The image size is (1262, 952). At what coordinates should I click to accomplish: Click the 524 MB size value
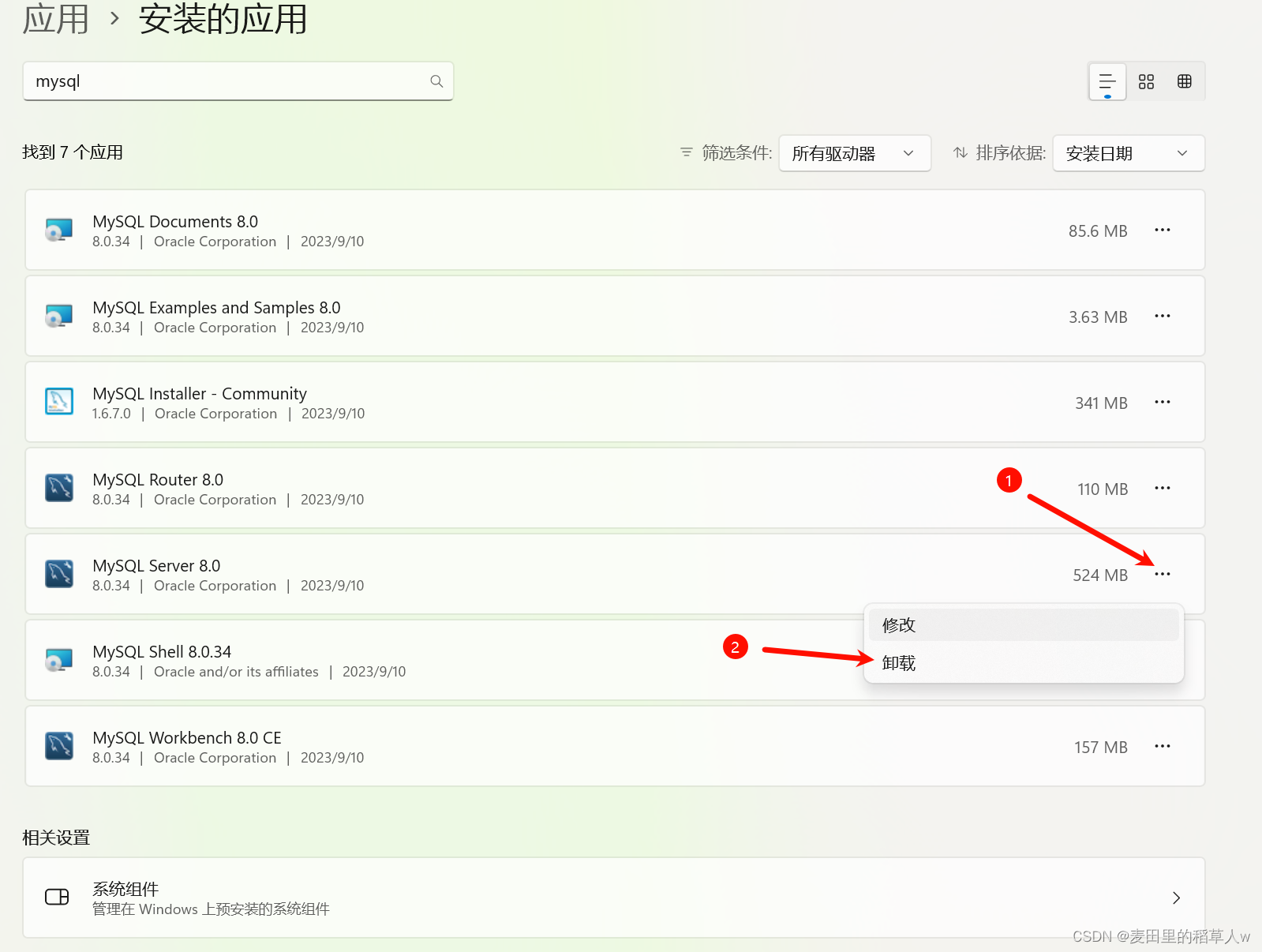[x=1100, y=575]
